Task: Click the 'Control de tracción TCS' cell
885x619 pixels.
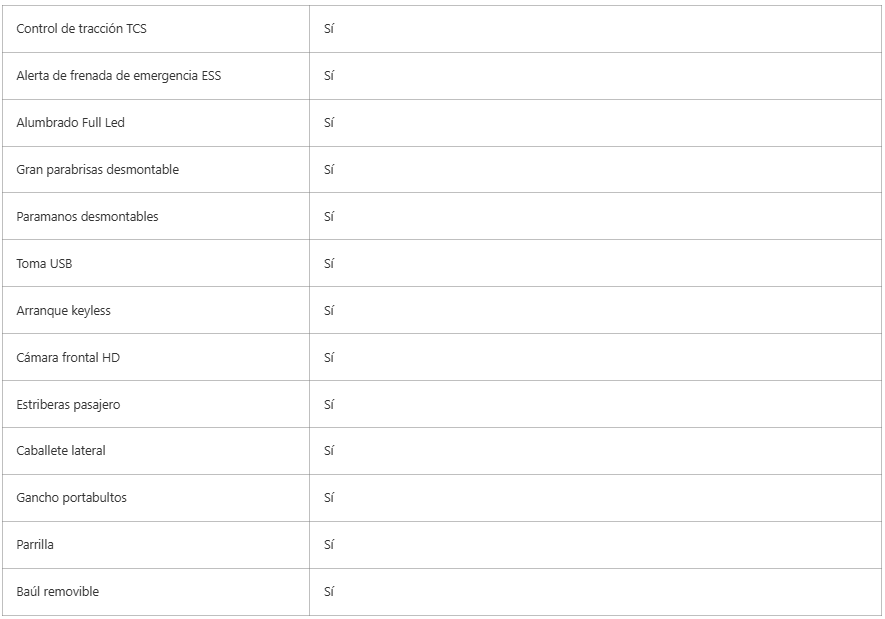Action: click(x=81, y=29)
